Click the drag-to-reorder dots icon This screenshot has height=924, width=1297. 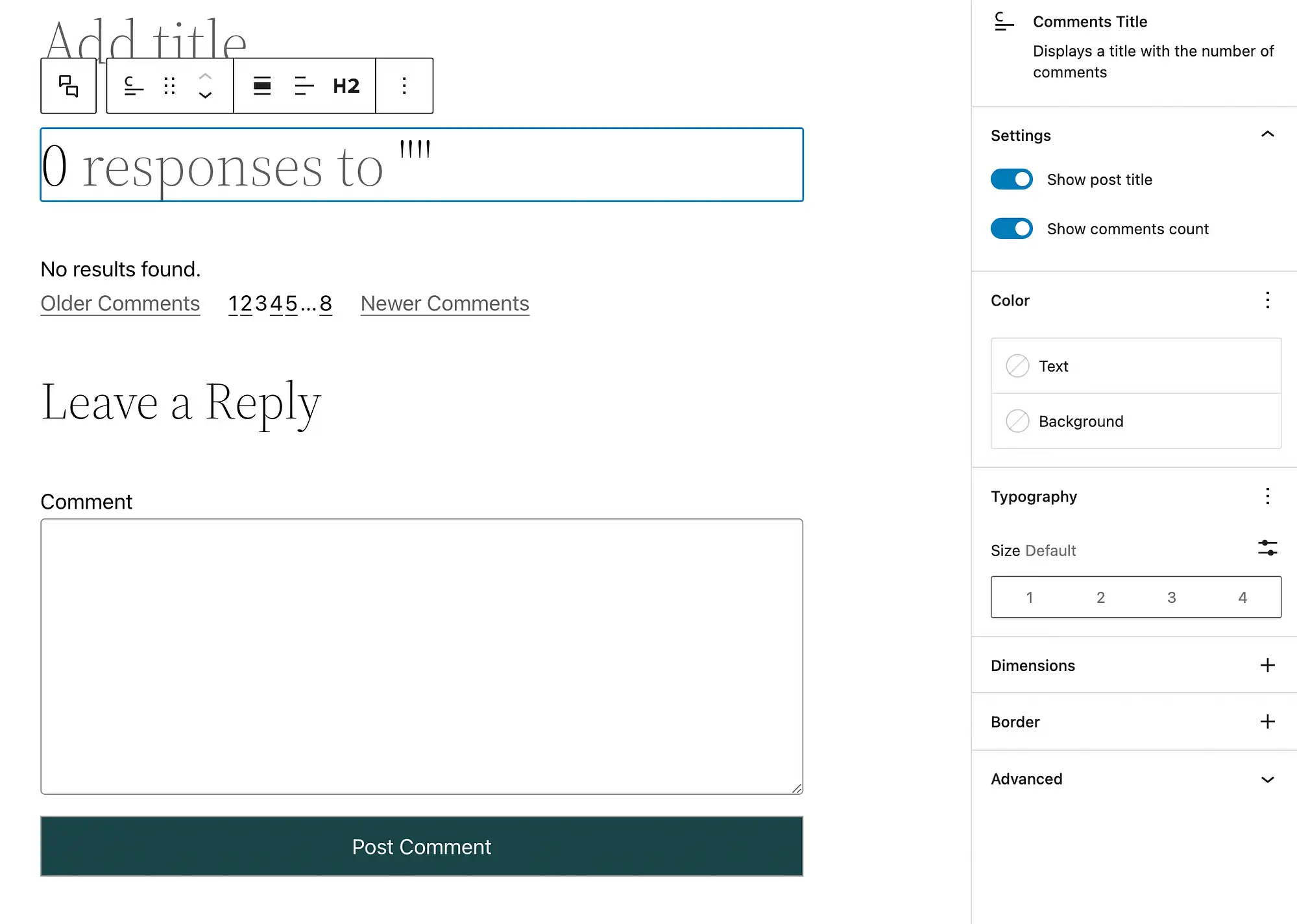168,86
